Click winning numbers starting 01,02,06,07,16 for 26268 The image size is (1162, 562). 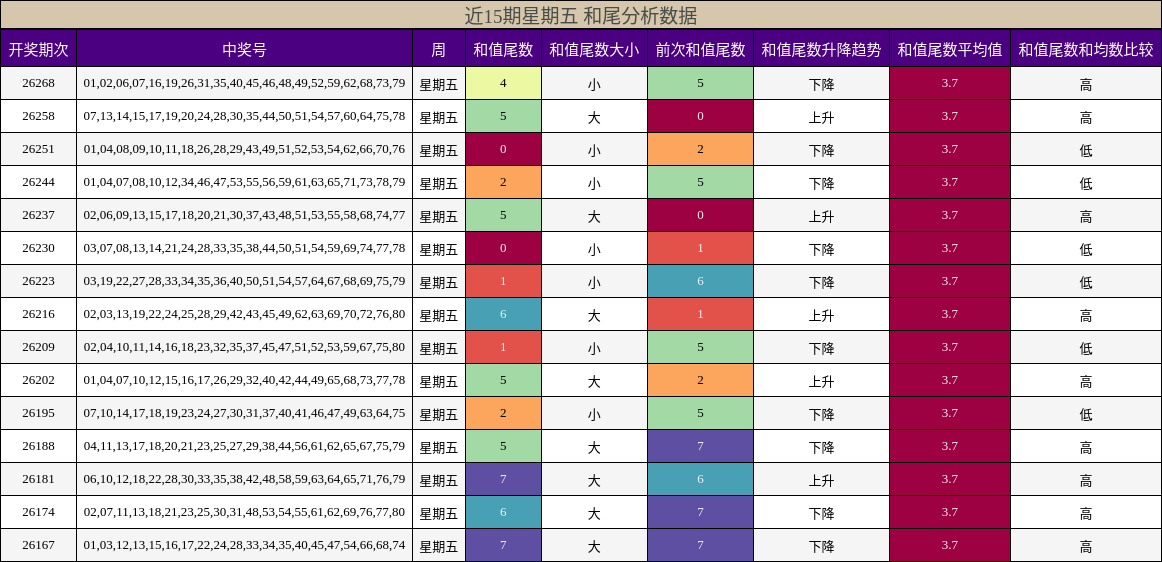pos(245,83)
